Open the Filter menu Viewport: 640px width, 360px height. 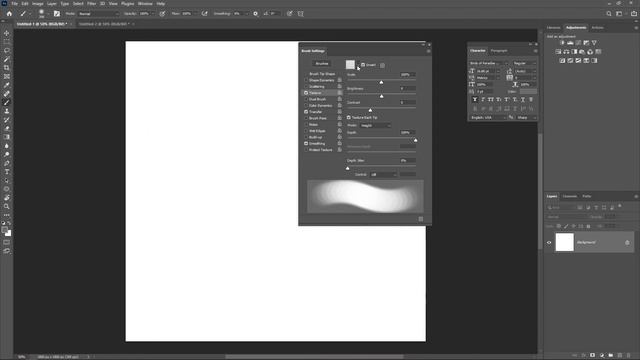pyautogui.click(x=91, y=3)
